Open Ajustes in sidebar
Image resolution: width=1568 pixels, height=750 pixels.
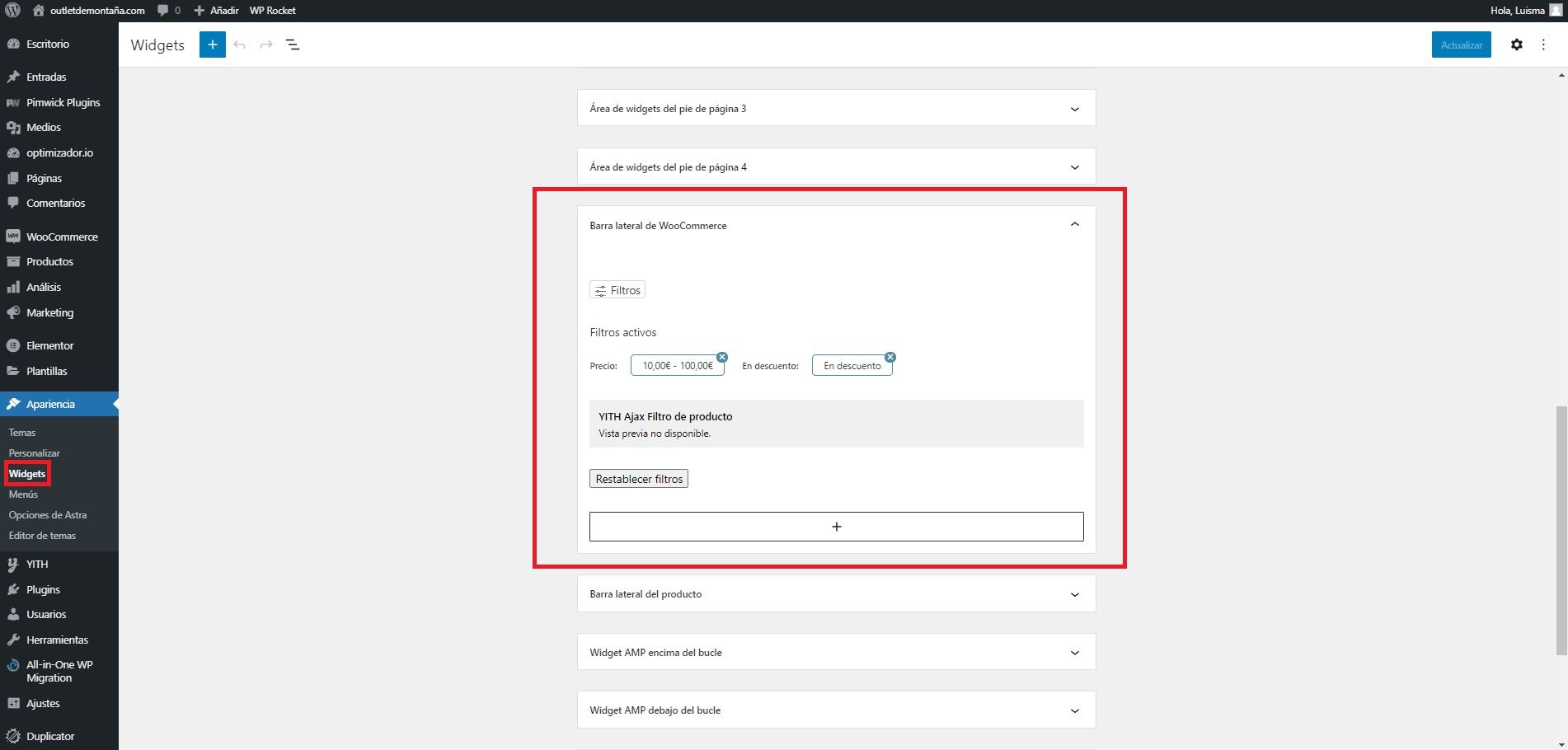click(x=43, y=703)
